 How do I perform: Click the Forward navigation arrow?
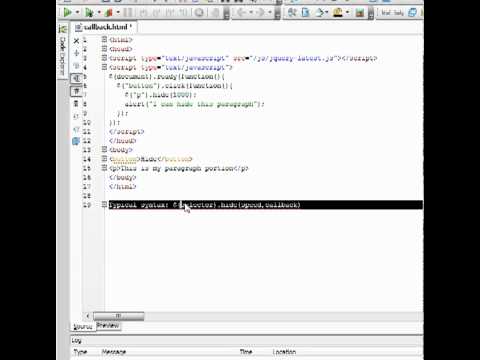[x=260, y=13]
